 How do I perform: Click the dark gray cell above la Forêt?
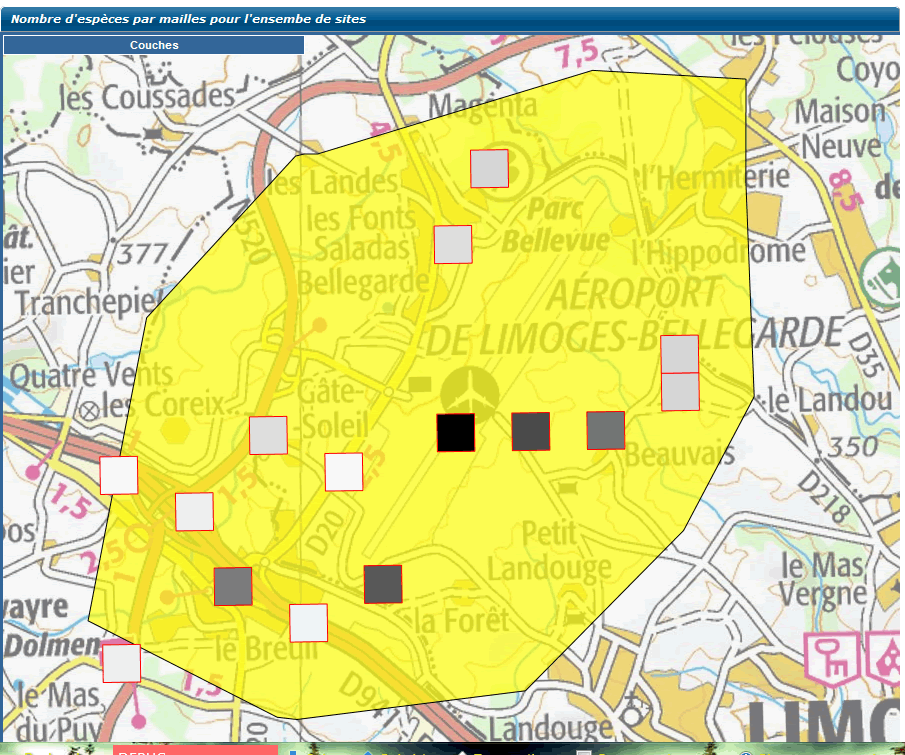[383, 584]
